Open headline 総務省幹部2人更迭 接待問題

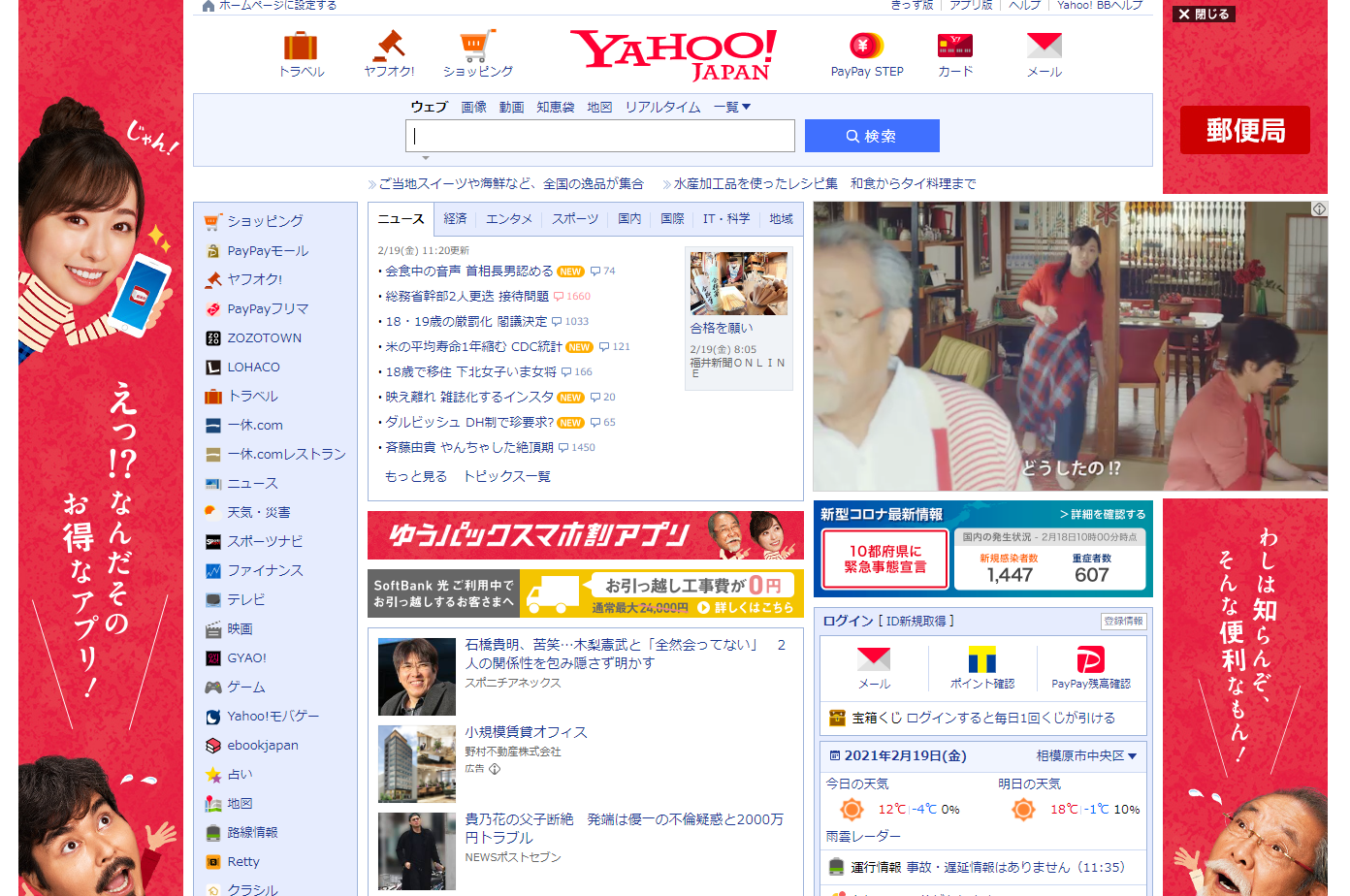coord(466,297)
